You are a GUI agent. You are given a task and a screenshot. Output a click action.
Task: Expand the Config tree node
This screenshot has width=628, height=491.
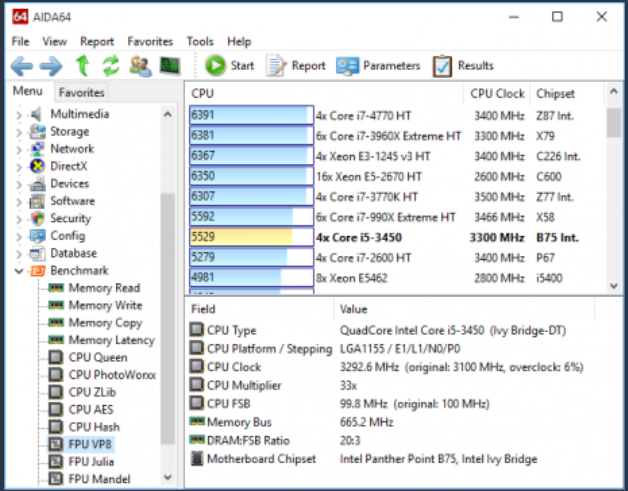(18, 236)
